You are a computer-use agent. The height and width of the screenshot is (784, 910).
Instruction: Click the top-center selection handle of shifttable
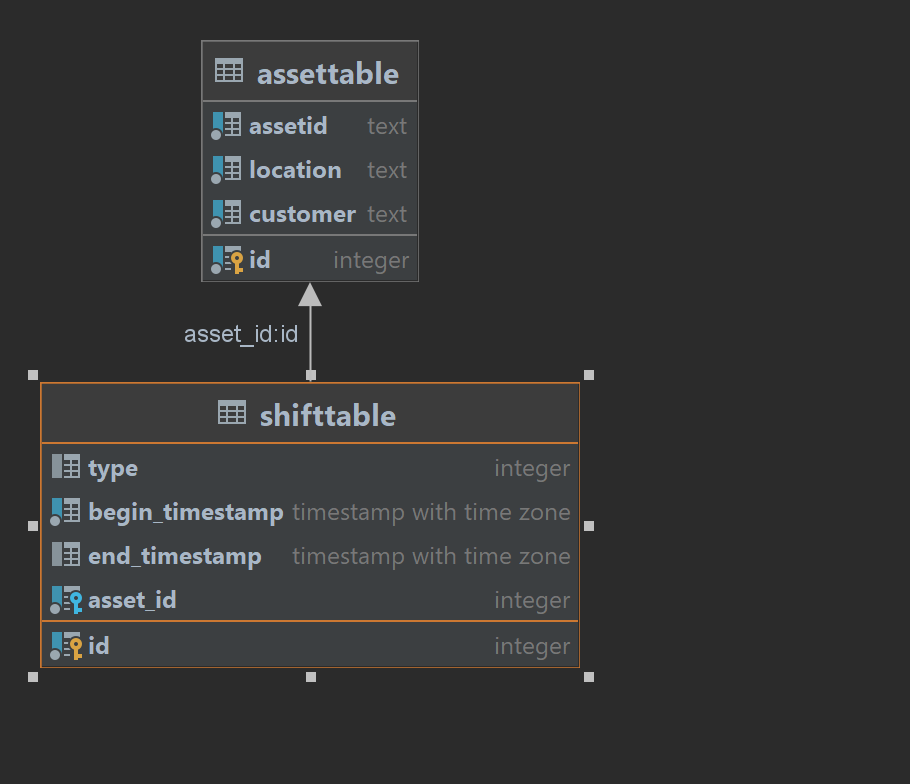[310, 375]
